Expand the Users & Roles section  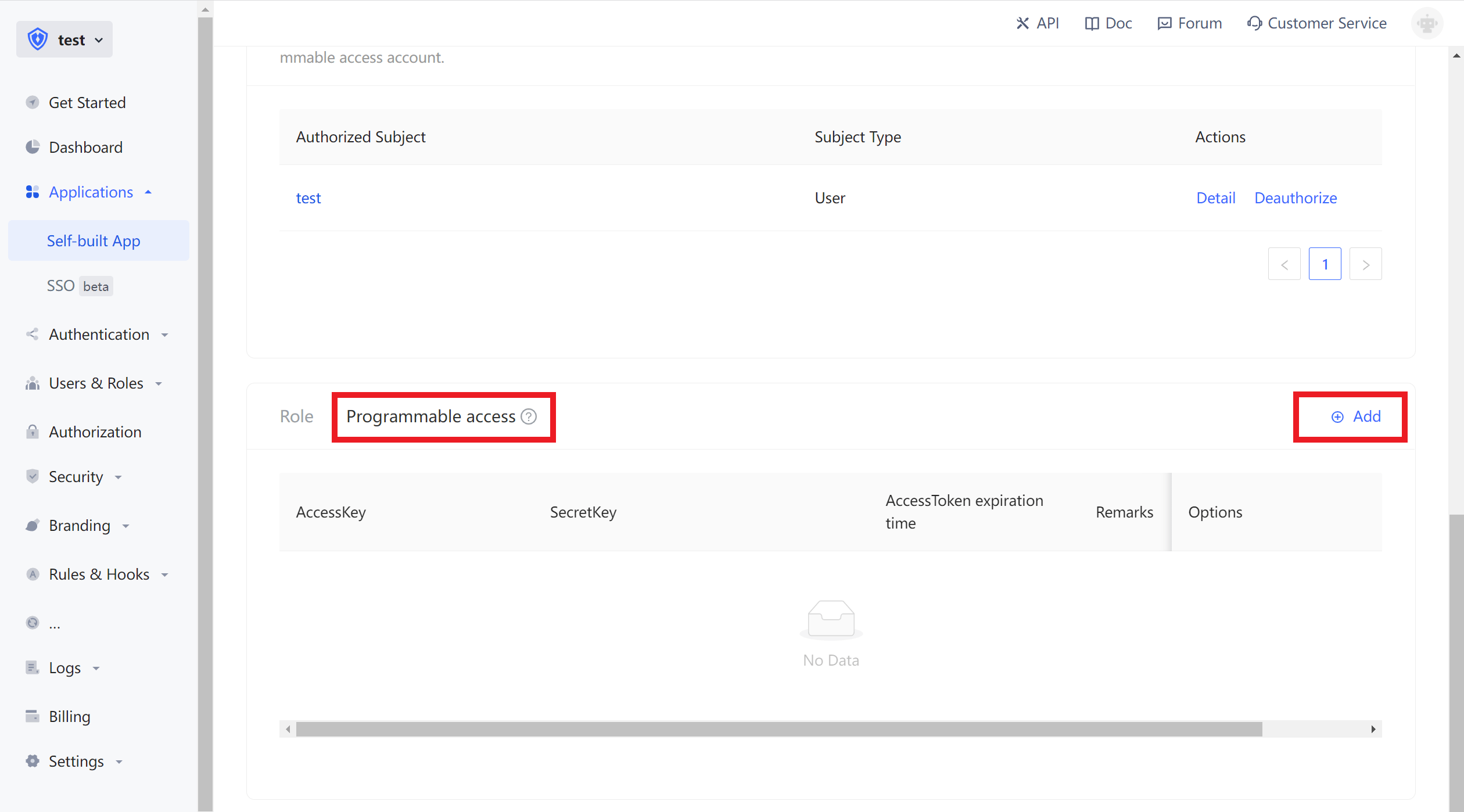coord(96,383)
